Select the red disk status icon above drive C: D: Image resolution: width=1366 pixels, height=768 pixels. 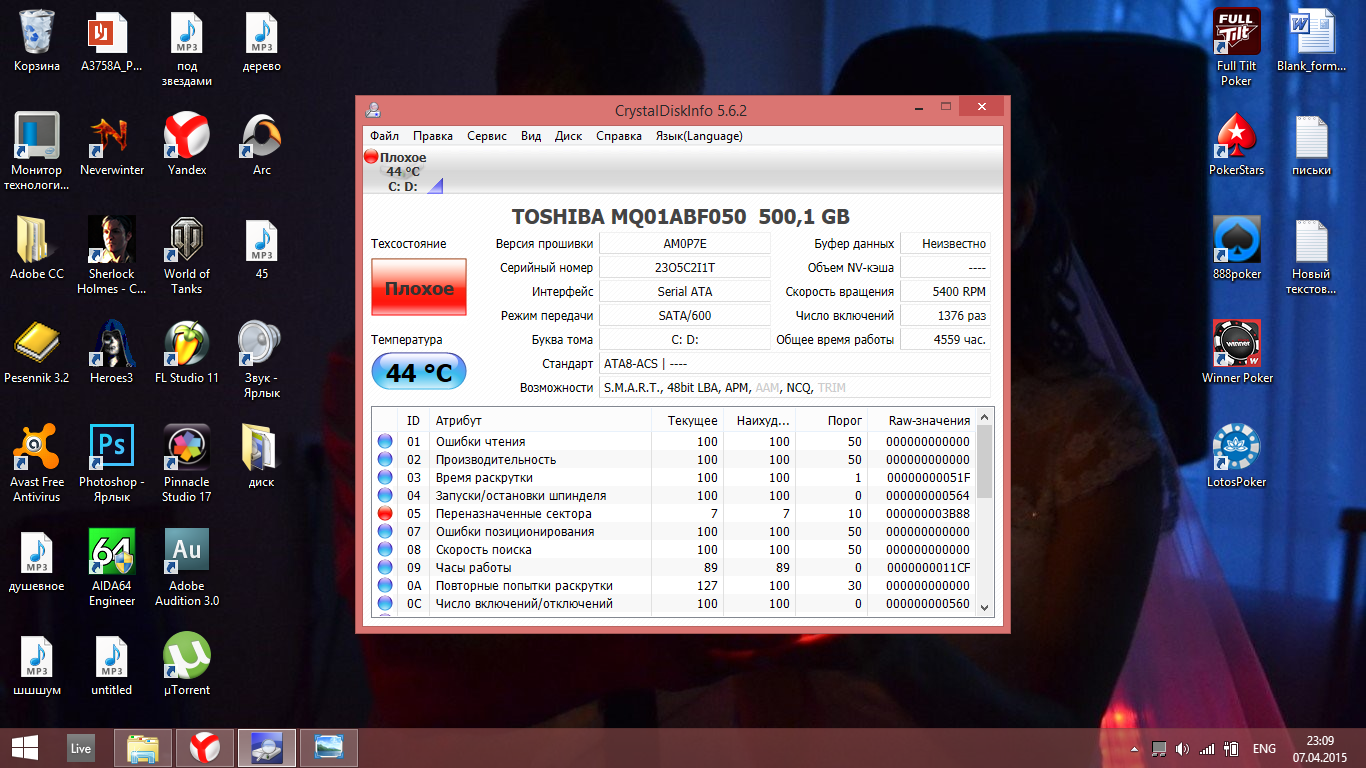(x=371, y=157)
